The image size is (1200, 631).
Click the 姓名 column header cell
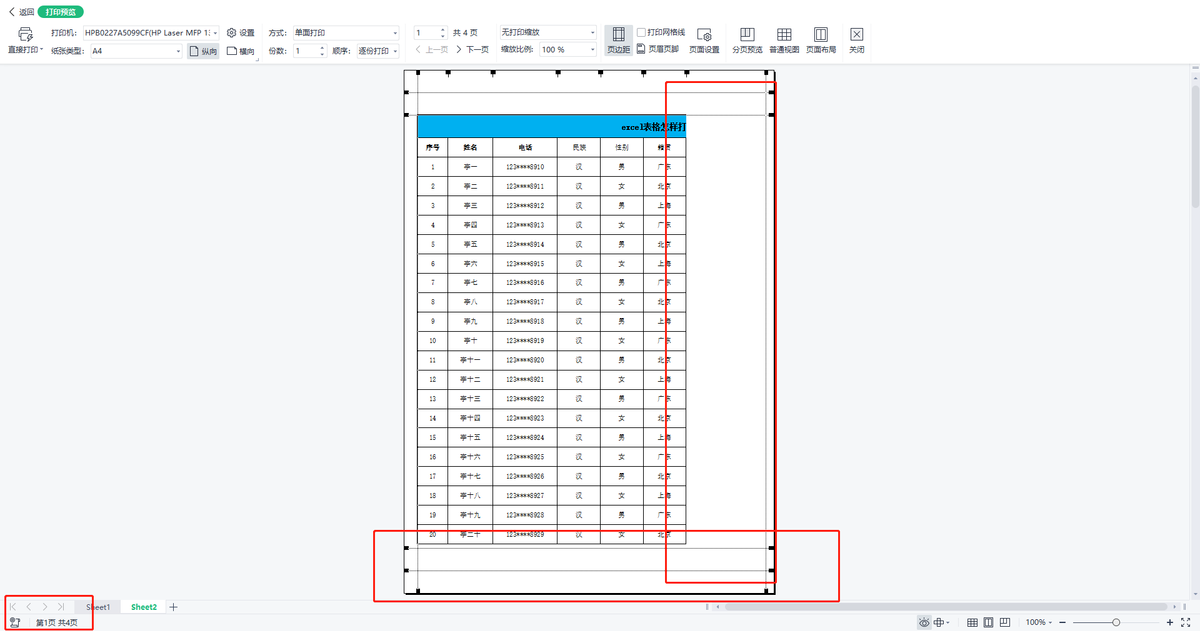[470, 147]
